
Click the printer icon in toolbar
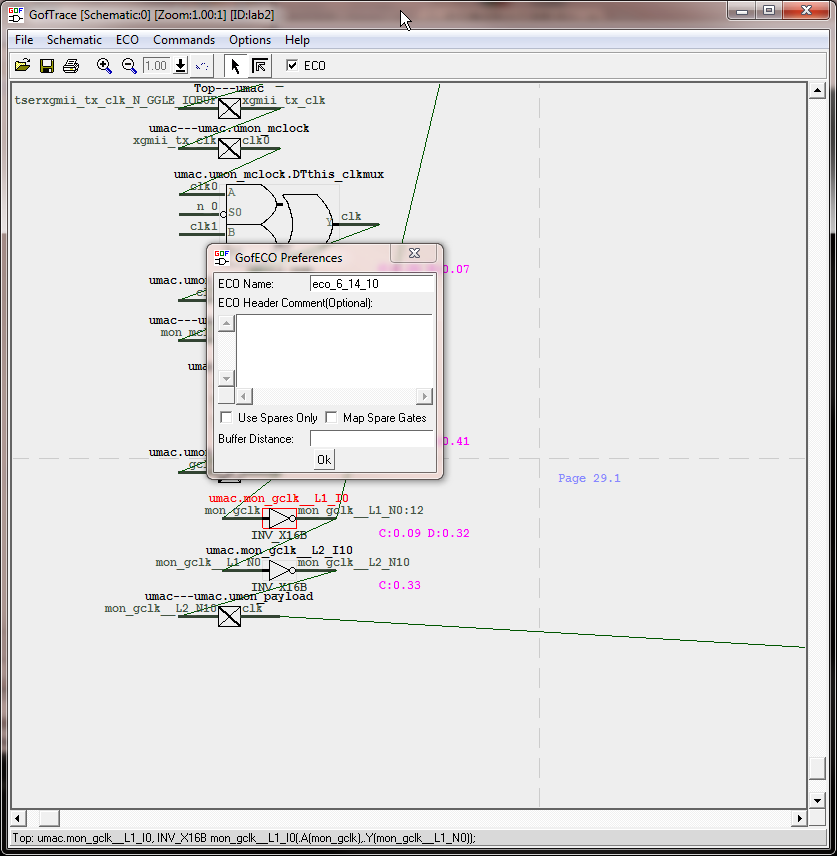[71, 66]
